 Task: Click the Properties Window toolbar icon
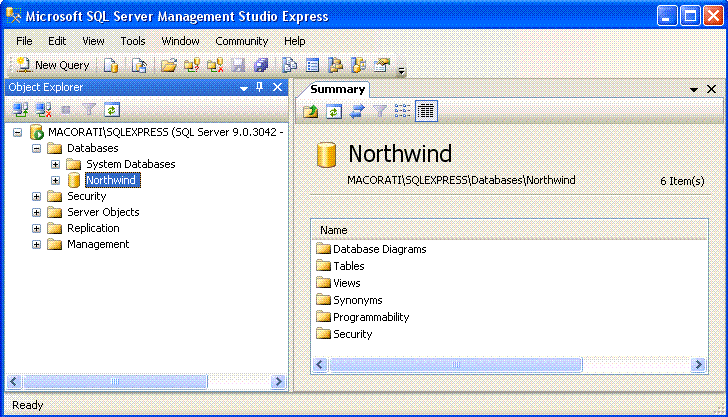382,65
